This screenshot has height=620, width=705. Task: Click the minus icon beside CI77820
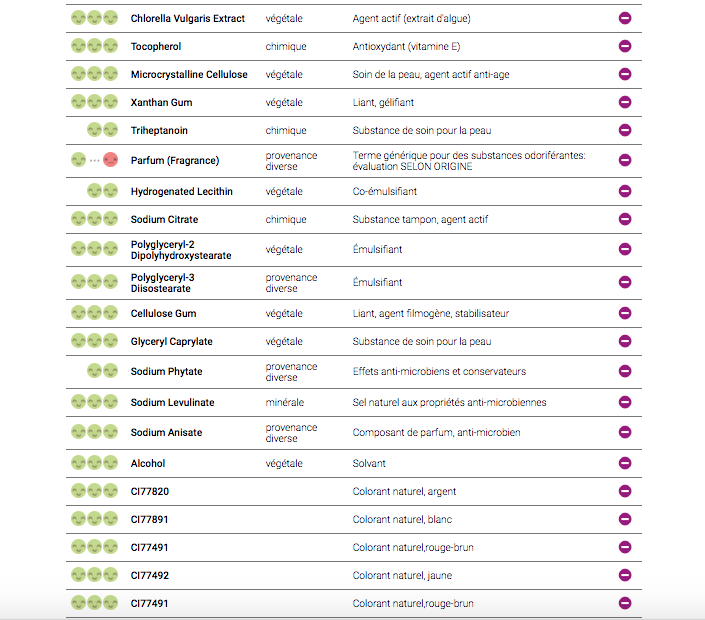(x=625, y=491)
